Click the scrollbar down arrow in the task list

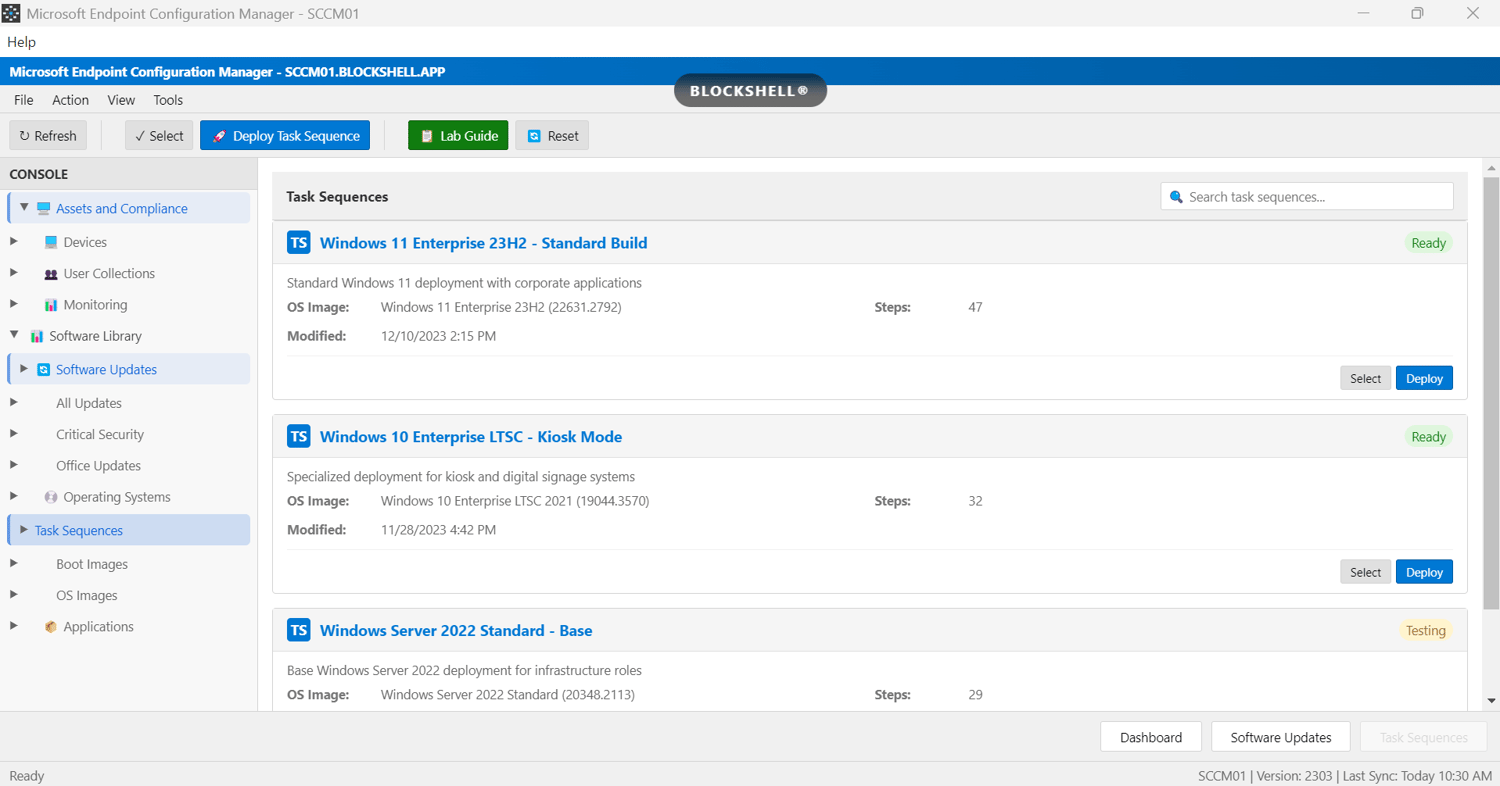click(x=1491, y=701)
